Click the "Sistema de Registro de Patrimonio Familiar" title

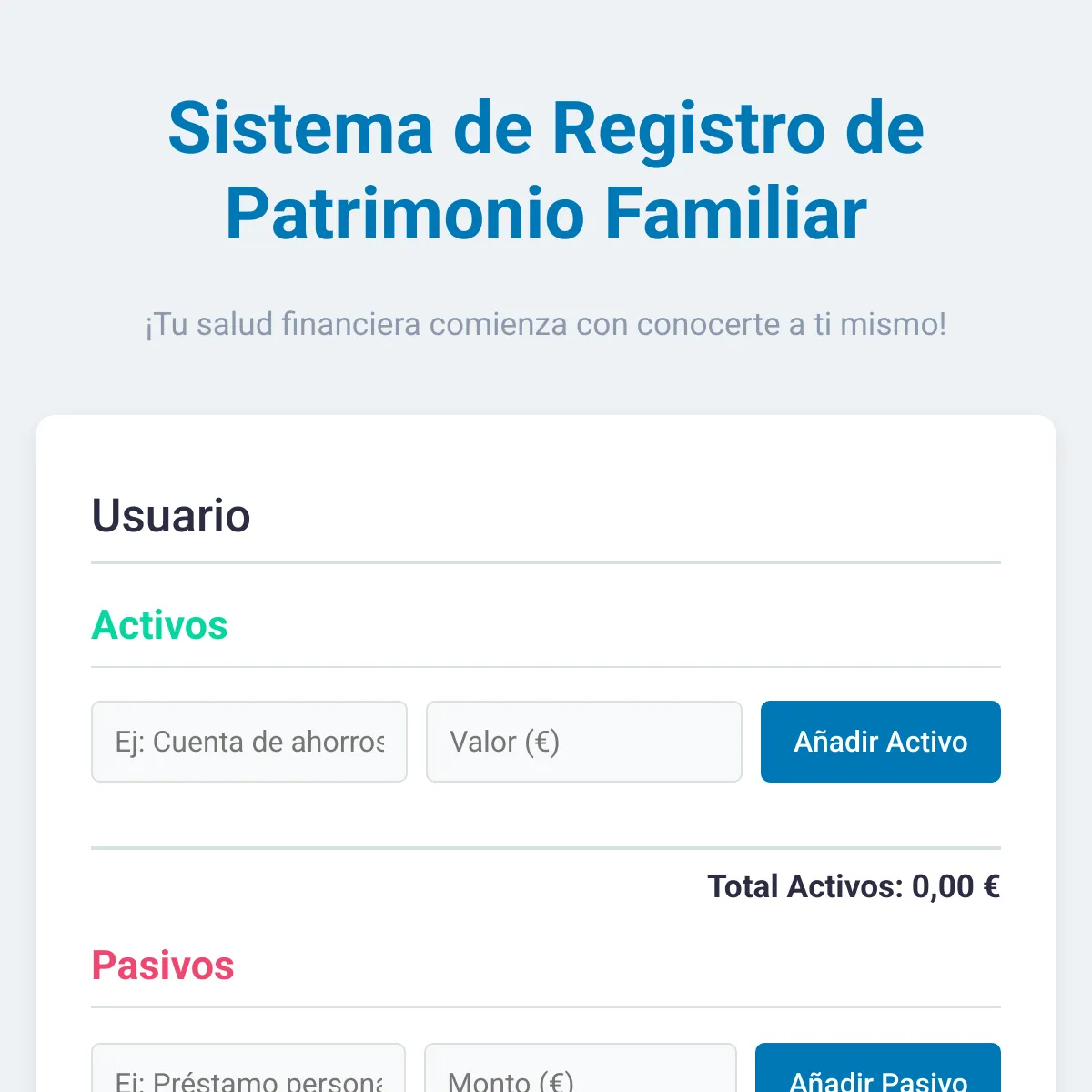pyautogui.click(x=546, y=171)
